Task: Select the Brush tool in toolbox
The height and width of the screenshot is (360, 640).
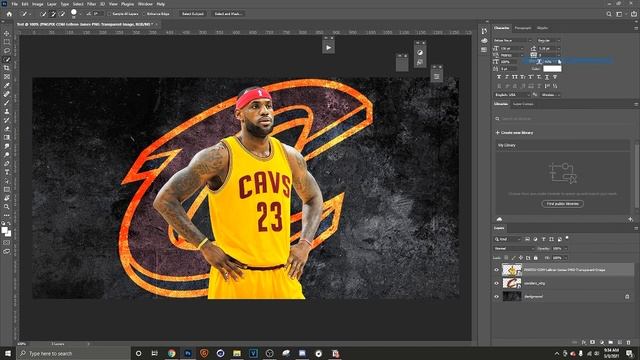Action: [7, 103]
